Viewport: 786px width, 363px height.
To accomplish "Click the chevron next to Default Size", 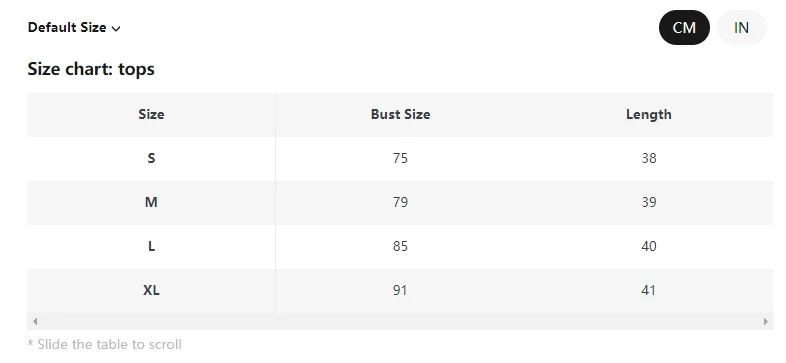I will (116, 29).
